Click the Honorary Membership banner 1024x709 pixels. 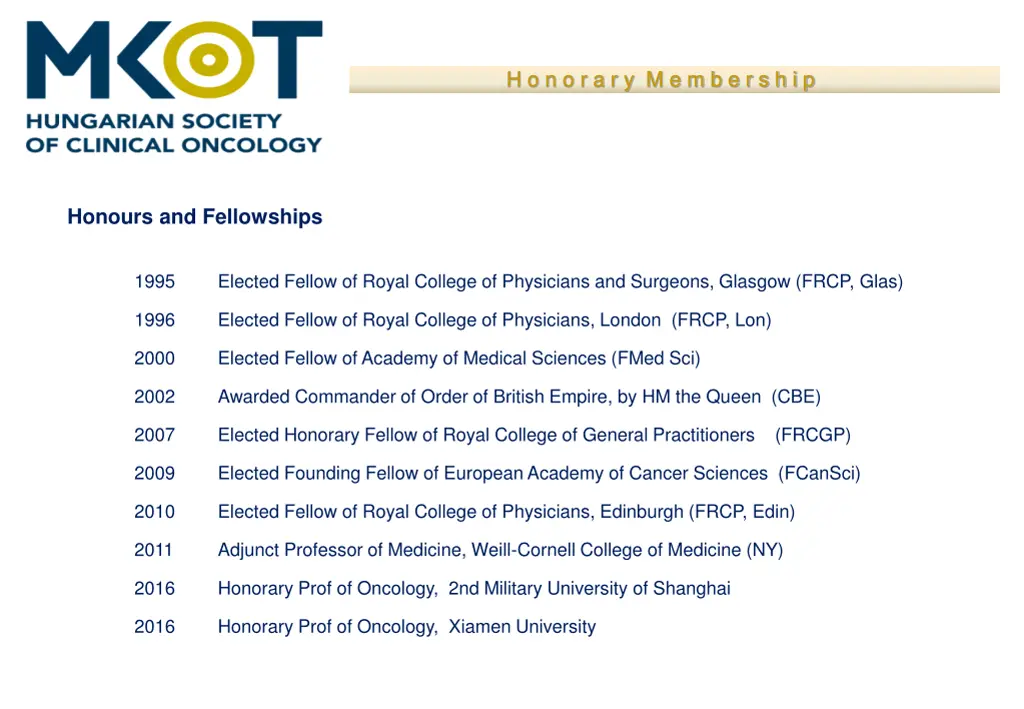coord(674,80)
